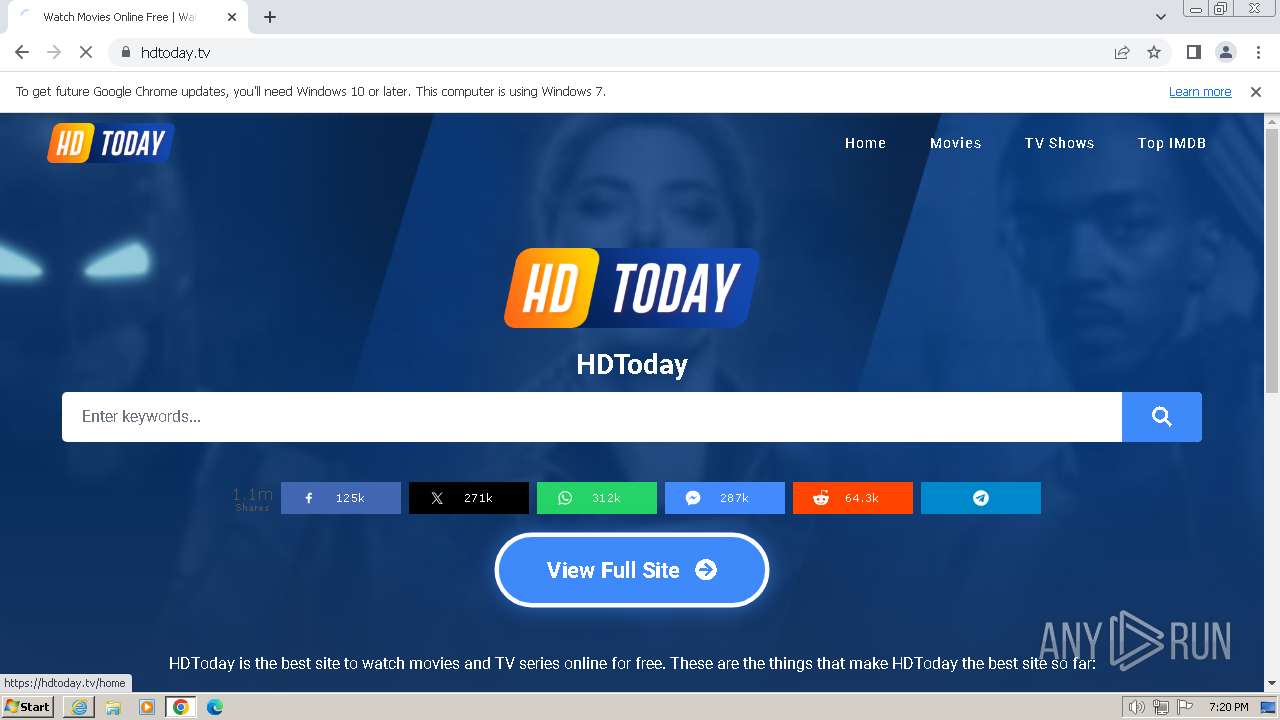This screenshot has width=1280, height=720.
Task: Open Microsoft Edge from the taskbar
Action: click(215, 707)
